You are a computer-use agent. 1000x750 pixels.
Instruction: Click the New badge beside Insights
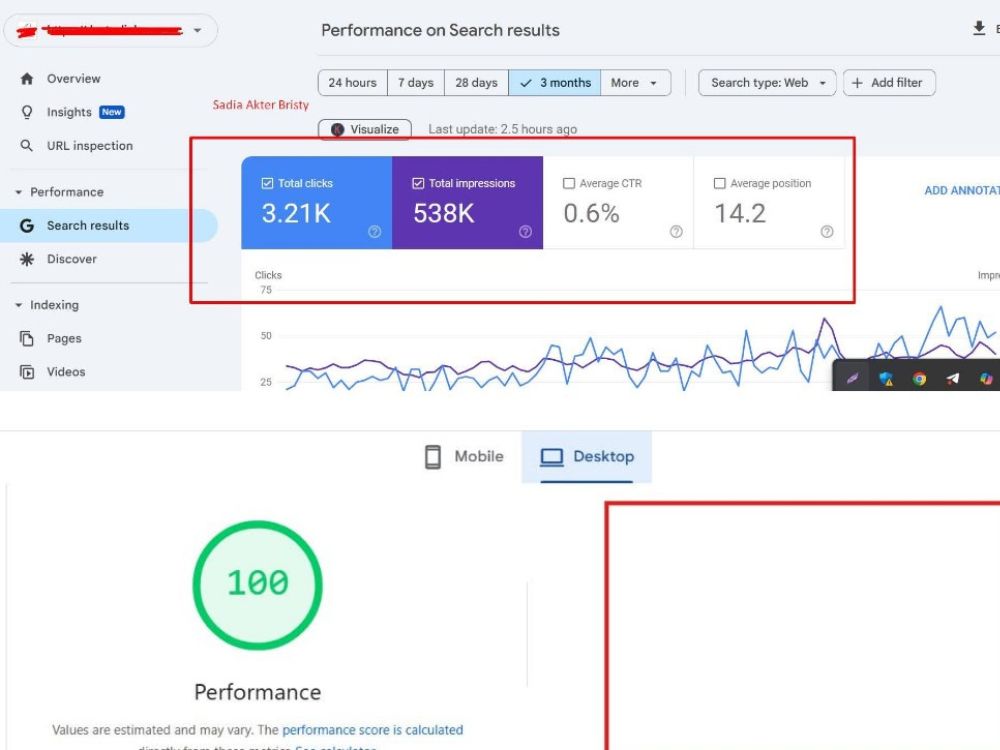[x=112, y=112]
